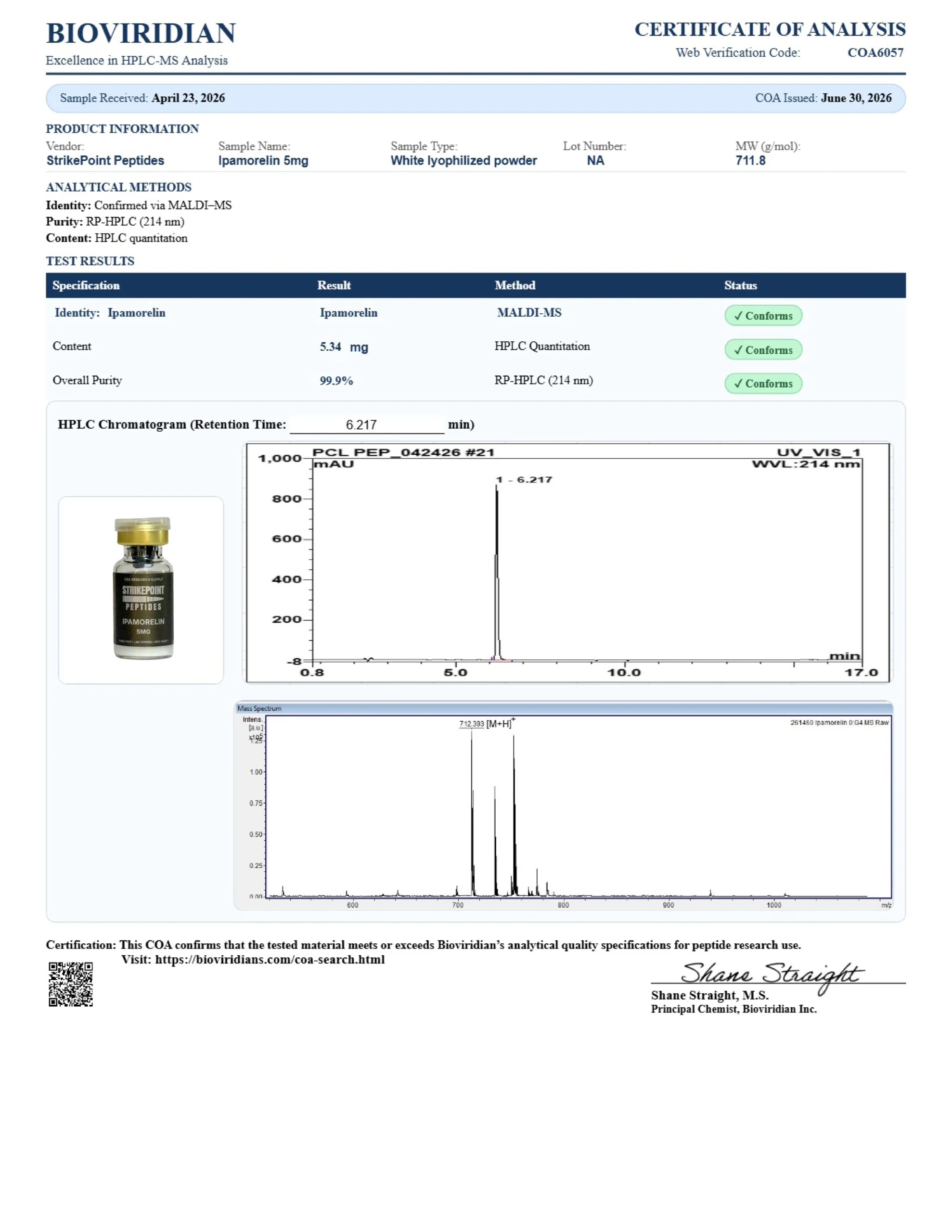
Task: Select the WVL:214 nm label
Action: 806,464
